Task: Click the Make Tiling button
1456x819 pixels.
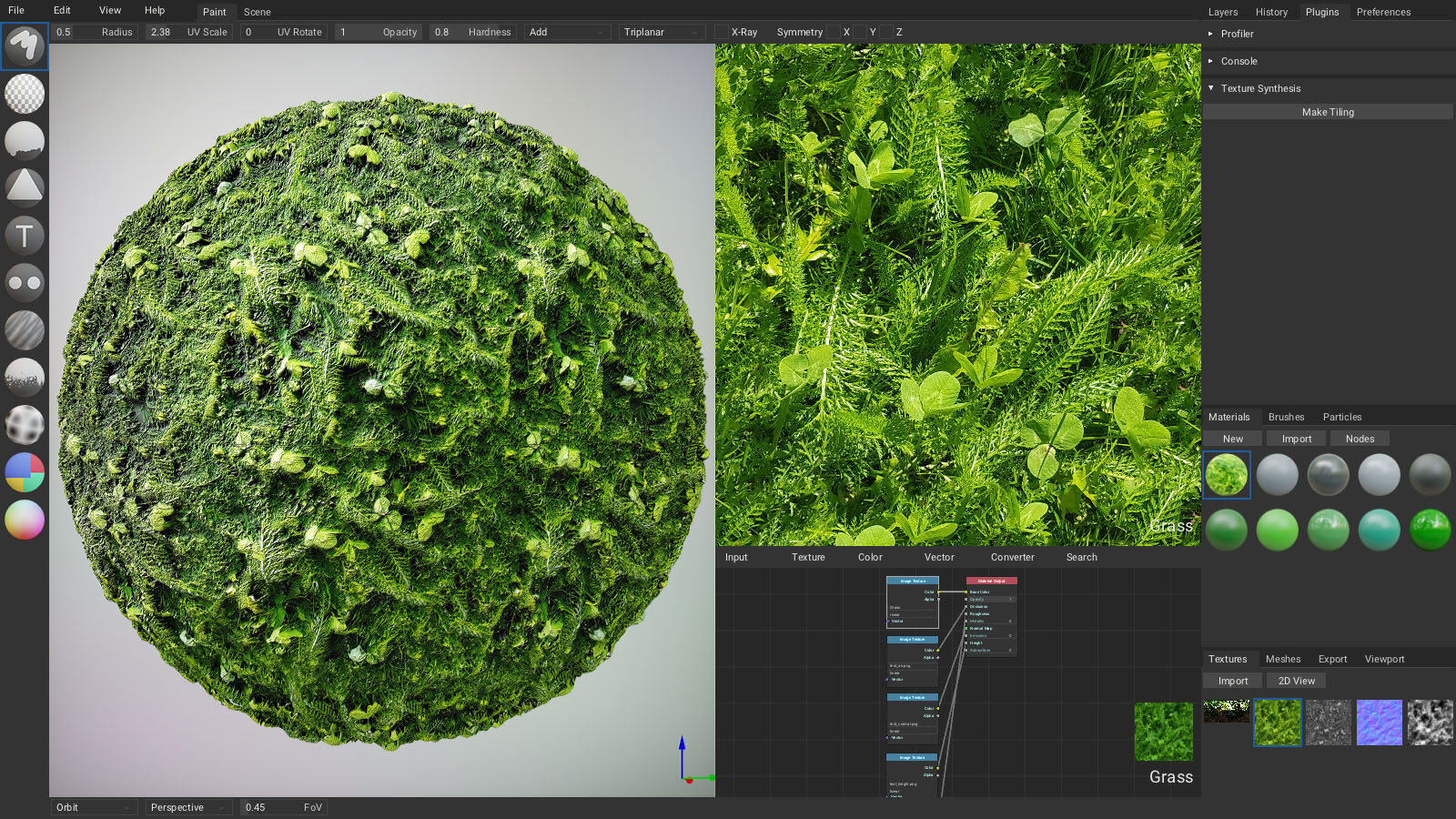Action: [1328, 112]
